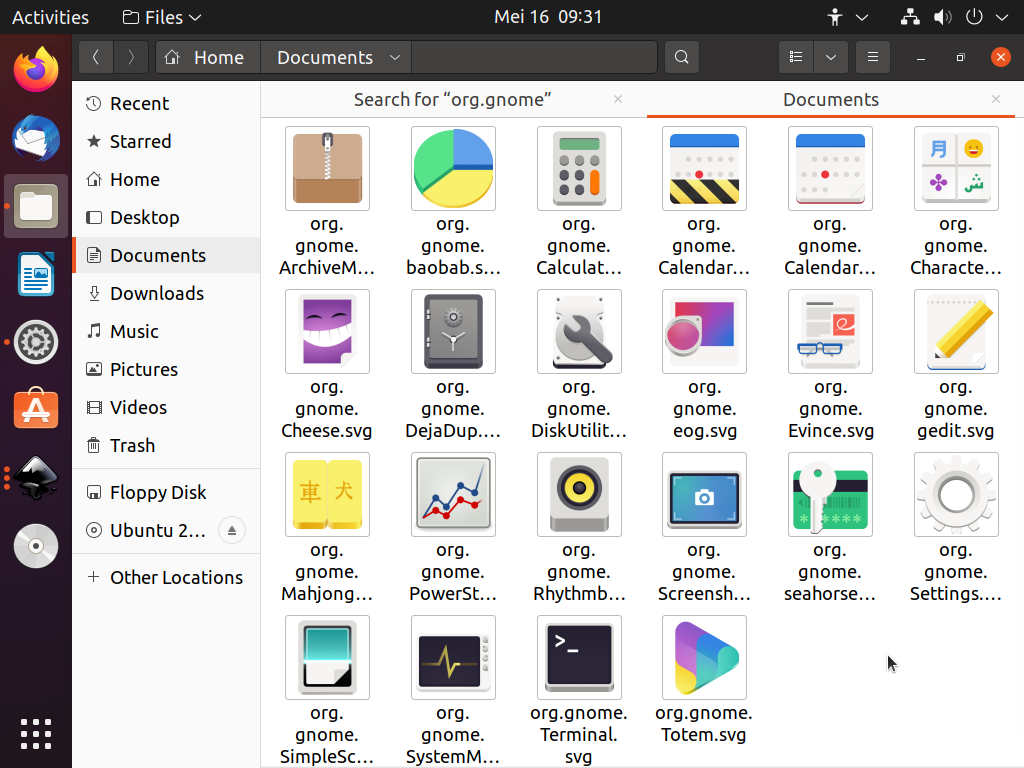Launch Thunderbird from the dock

36,138
